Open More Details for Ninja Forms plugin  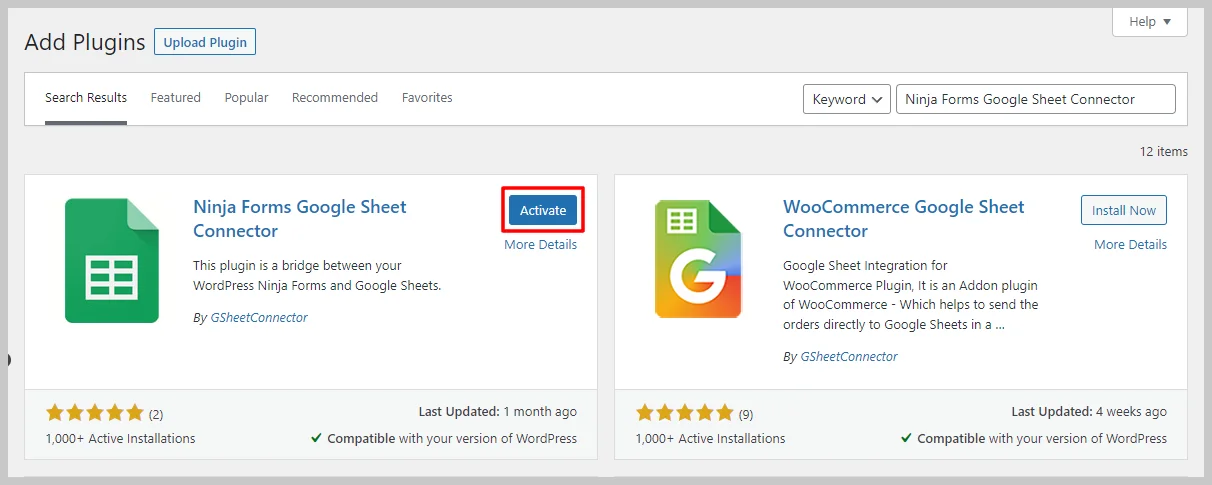540,245
